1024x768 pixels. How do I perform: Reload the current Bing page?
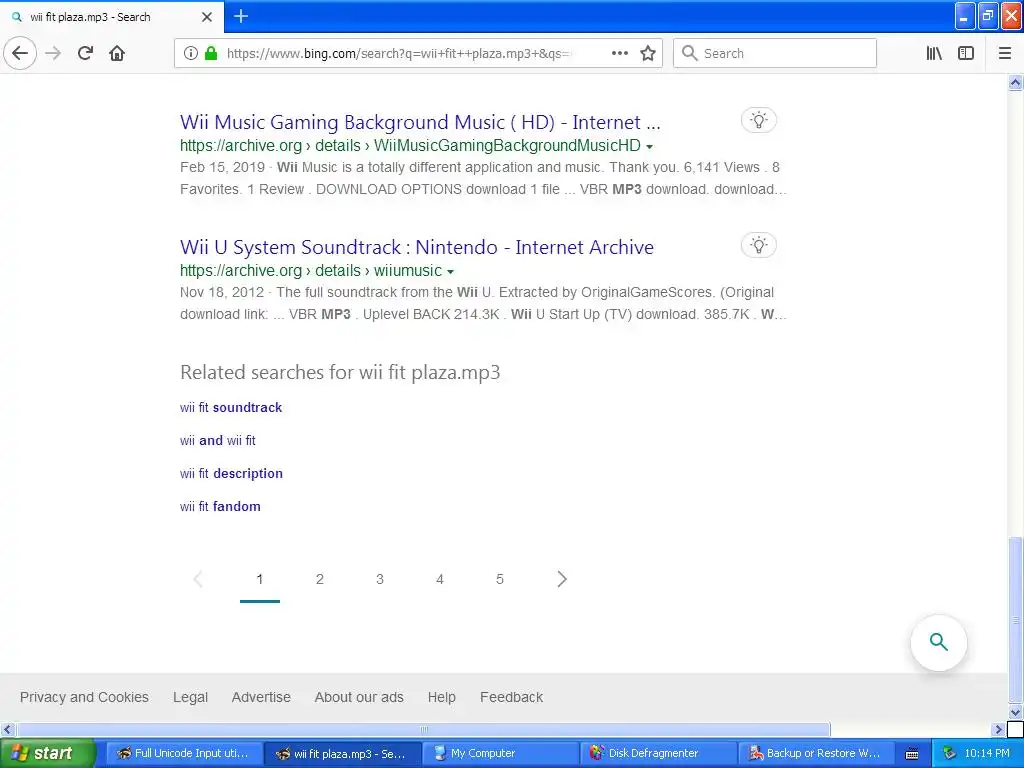tap(86, 53)
